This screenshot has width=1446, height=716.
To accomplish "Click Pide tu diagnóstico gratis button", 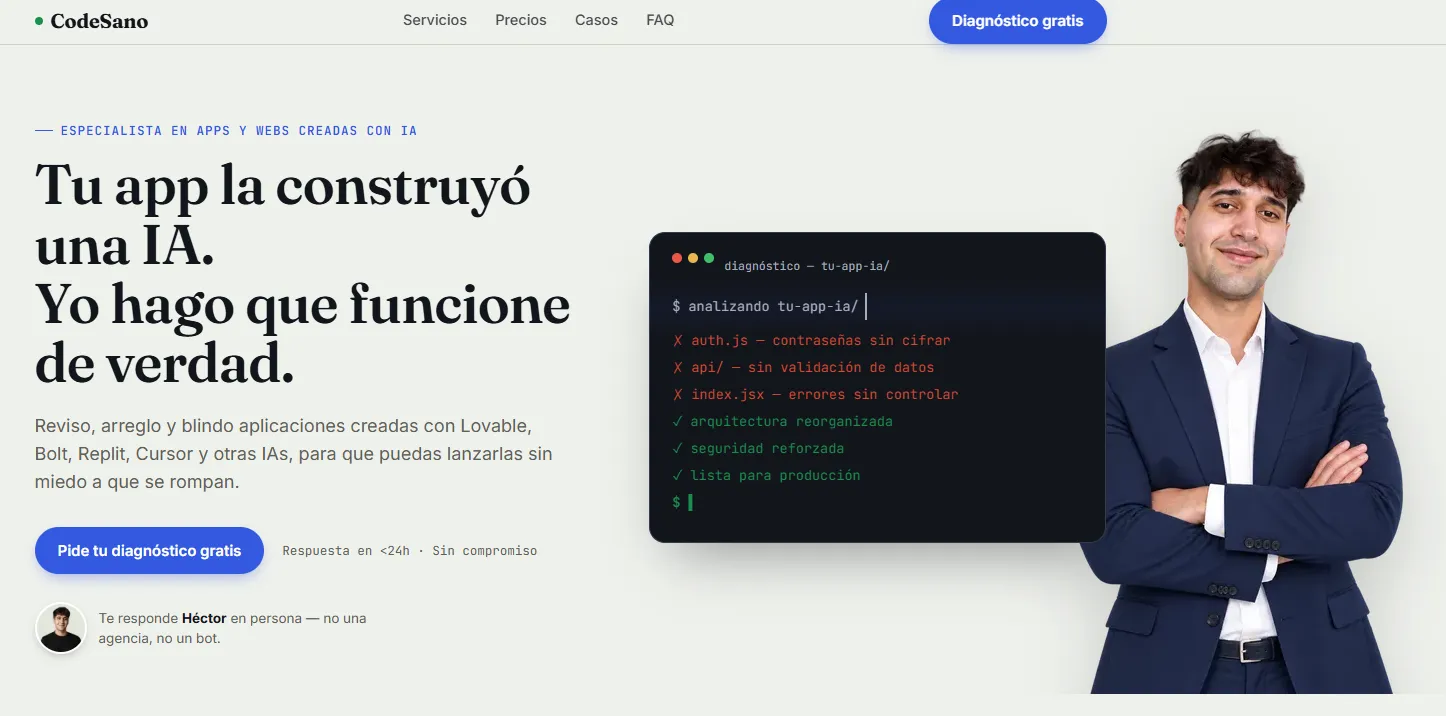I will pos(149,550).
